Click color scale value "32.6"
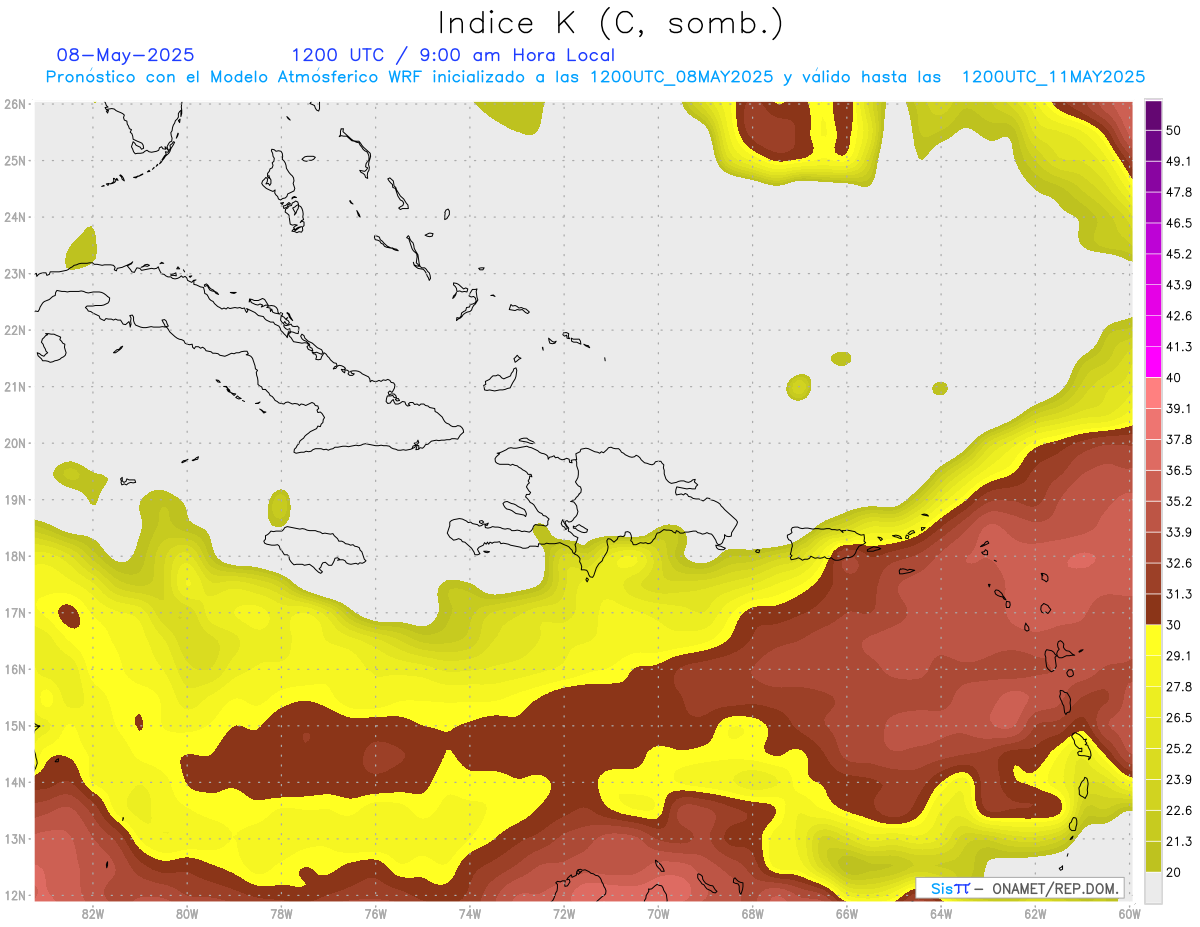Image resolution: width=1200 pixels, height=927 pixels. coord(1179,563)
